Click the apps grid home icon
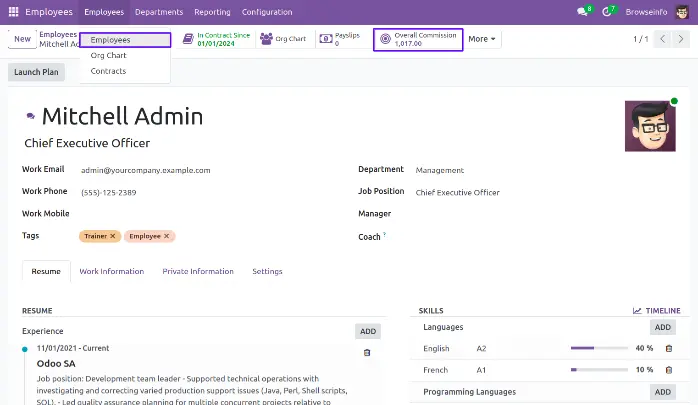Viewport: 698px width, 405px height. (13, 12)
